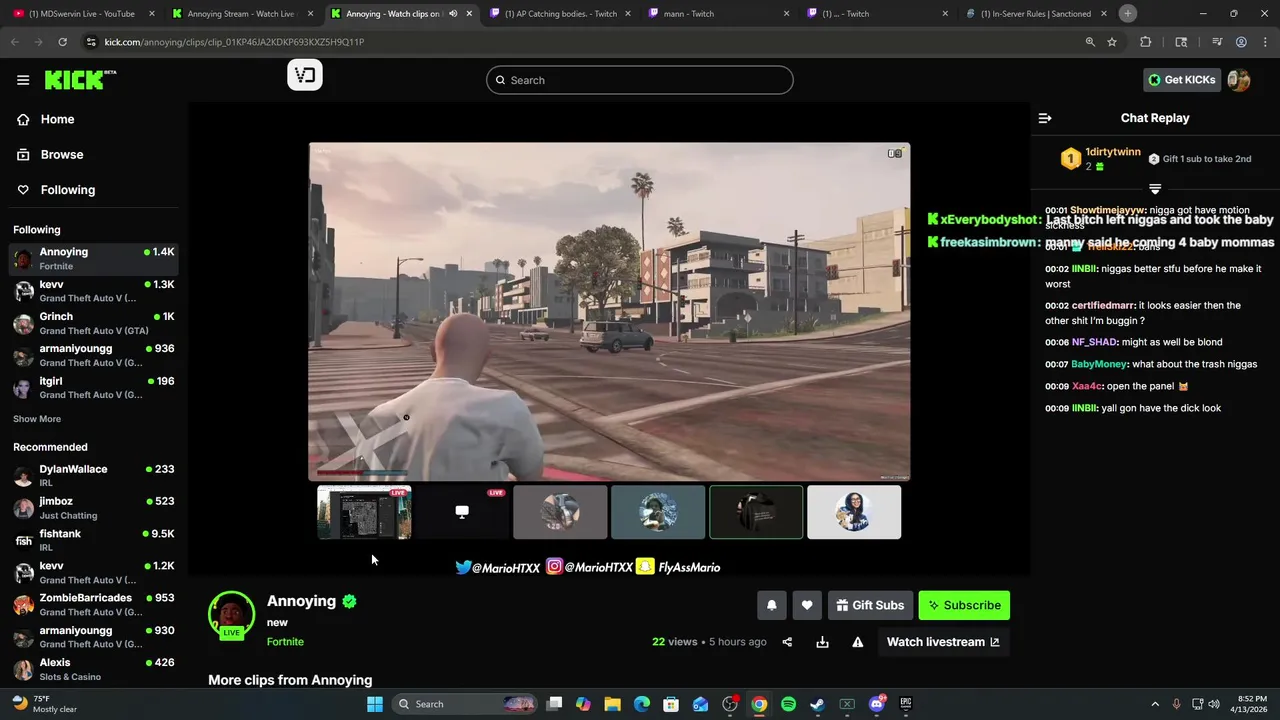The image size is (1280, 720).
Task: Open itgirl channel in sidebar
Action: pos(94,387)
